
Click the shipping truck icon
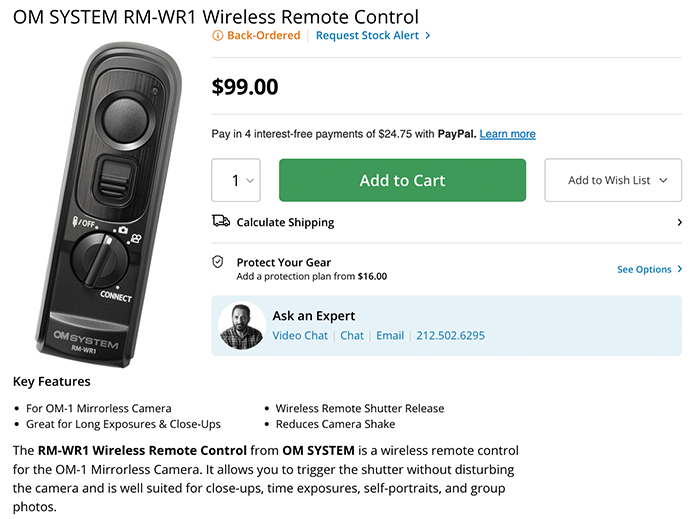pyautogui.click(x=221, y=222)
